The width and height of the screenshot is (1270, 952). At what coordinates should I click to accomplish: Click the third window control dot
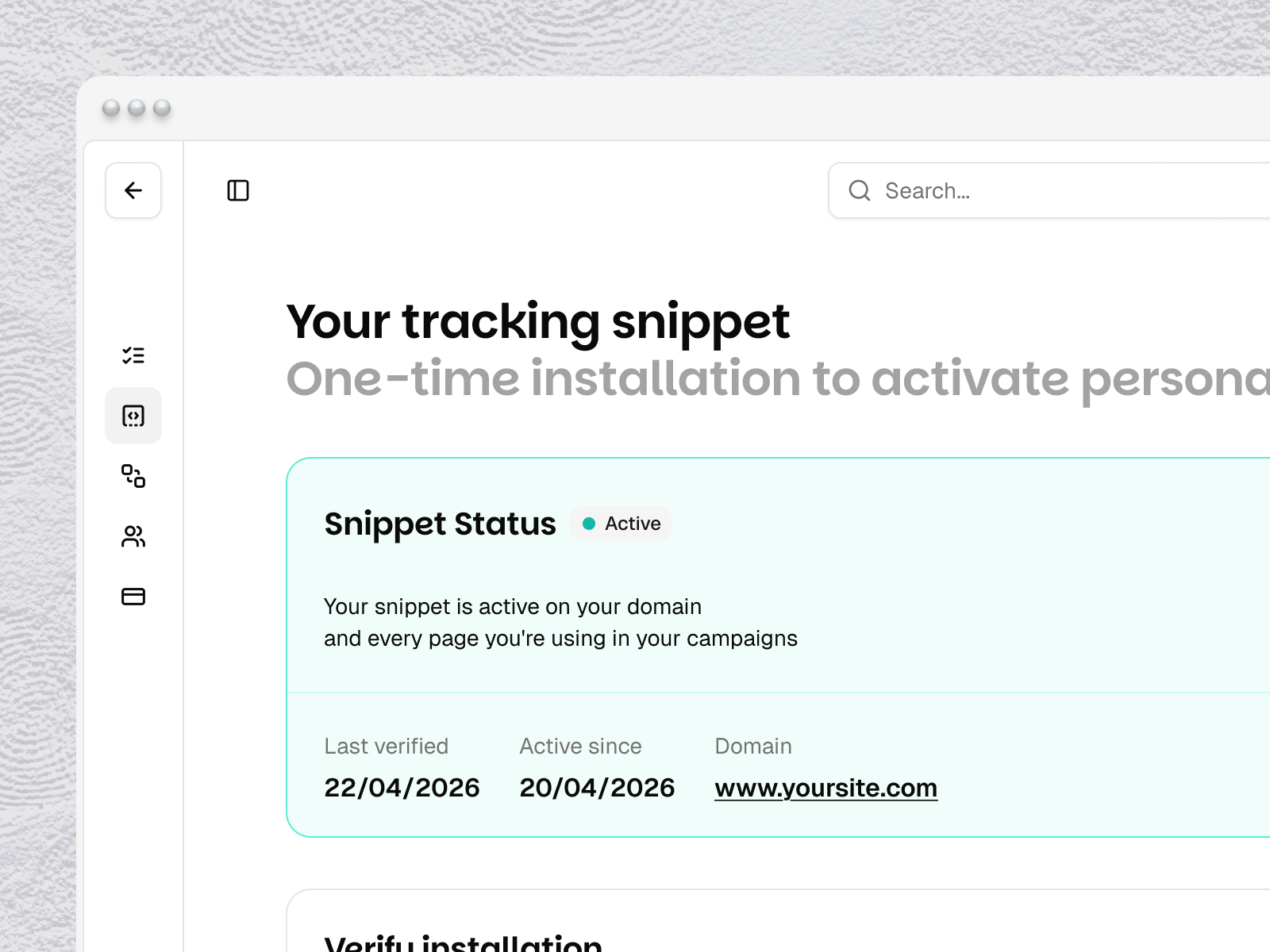point(162,108)
